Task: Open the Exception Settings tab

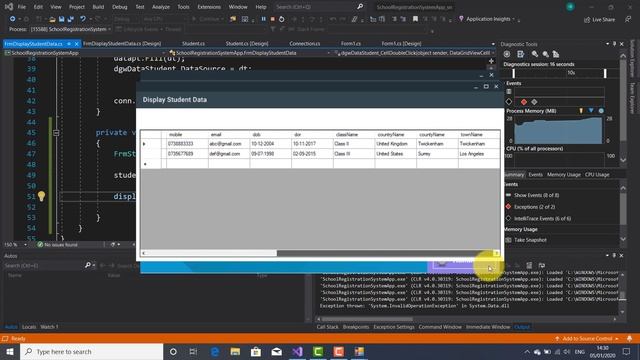Action: pyautogui.click(x=393, y=327)
